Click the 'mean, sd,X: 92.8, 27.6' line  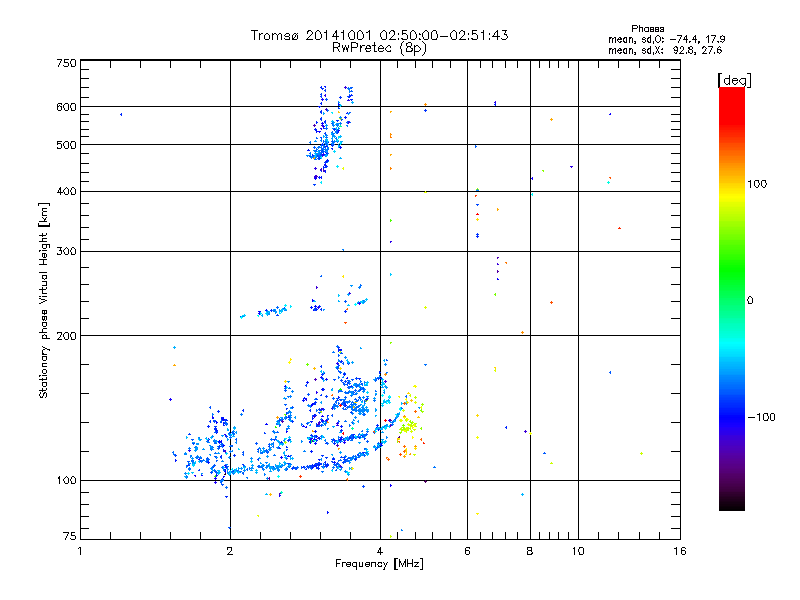coord(665,50)
